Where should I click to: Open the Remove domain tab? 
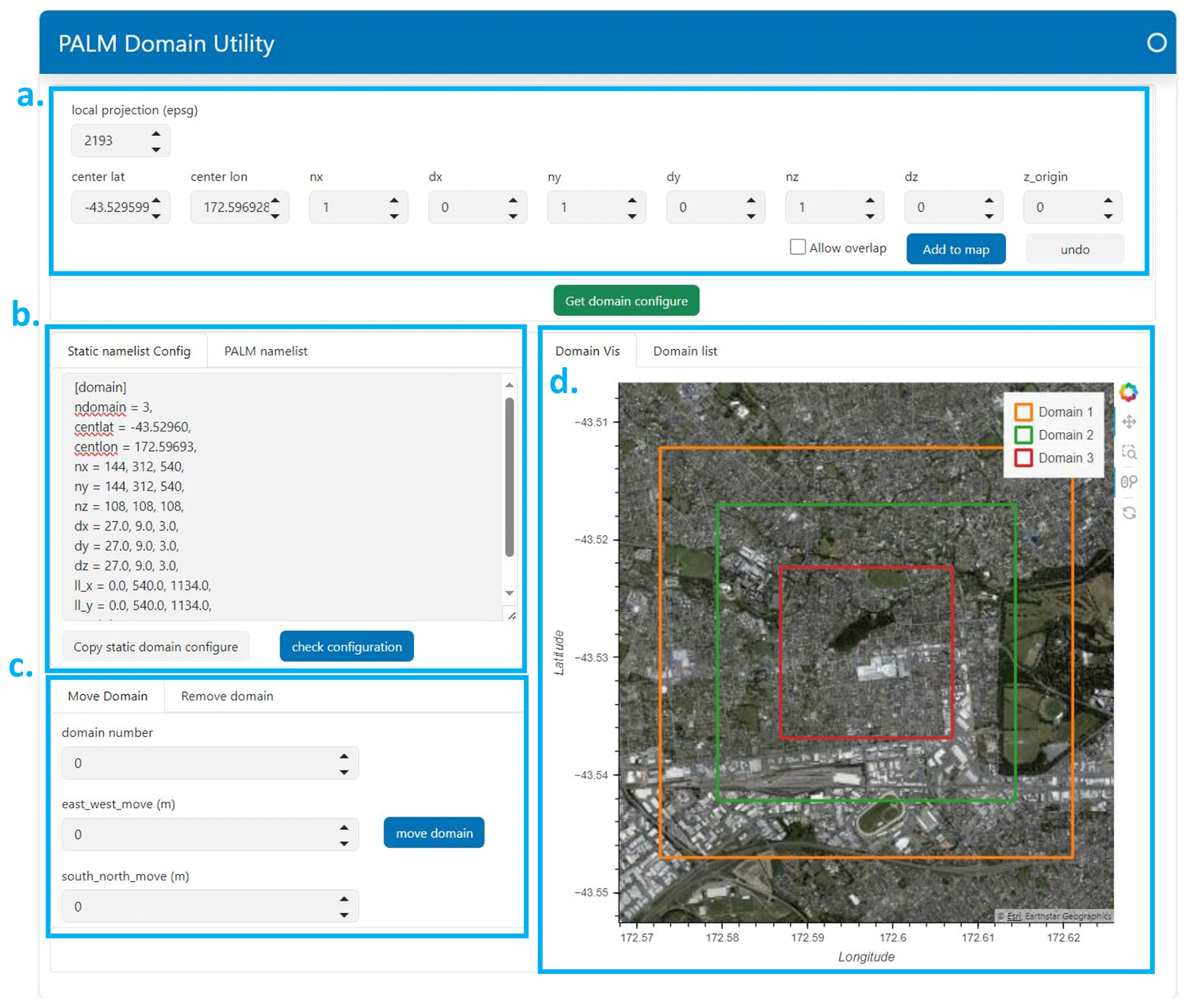click(x=227, y=696)
